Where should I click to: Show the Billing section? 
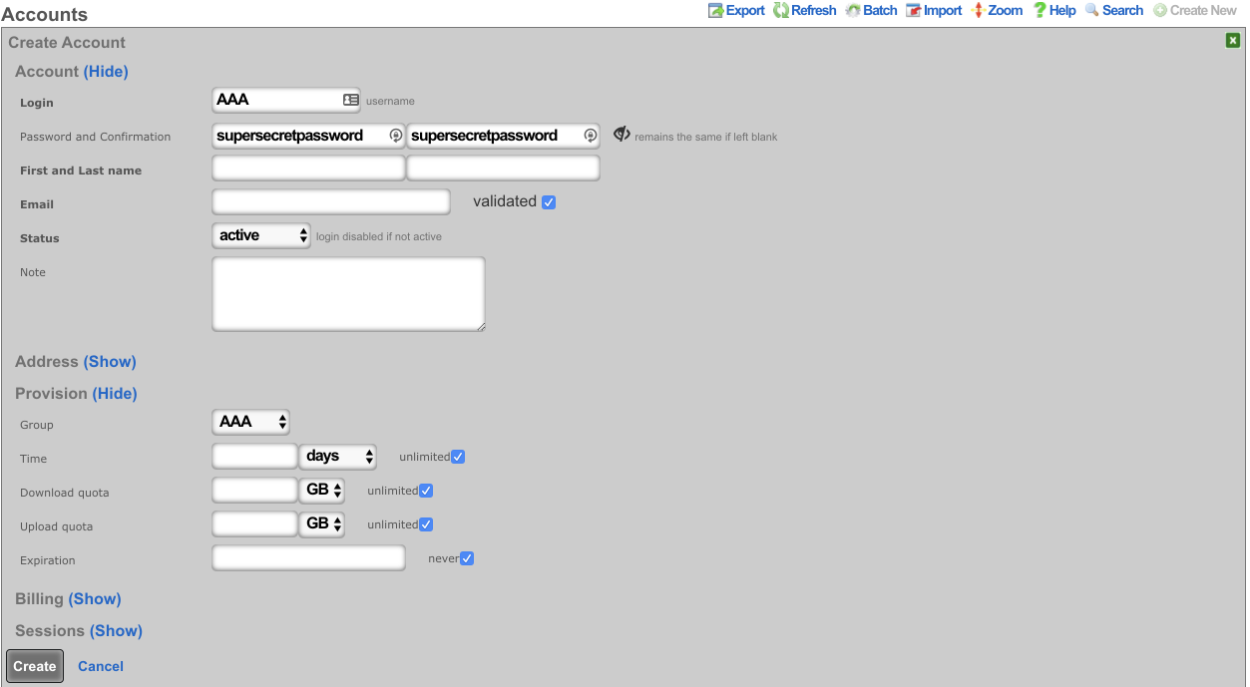[x=95, y=599]
